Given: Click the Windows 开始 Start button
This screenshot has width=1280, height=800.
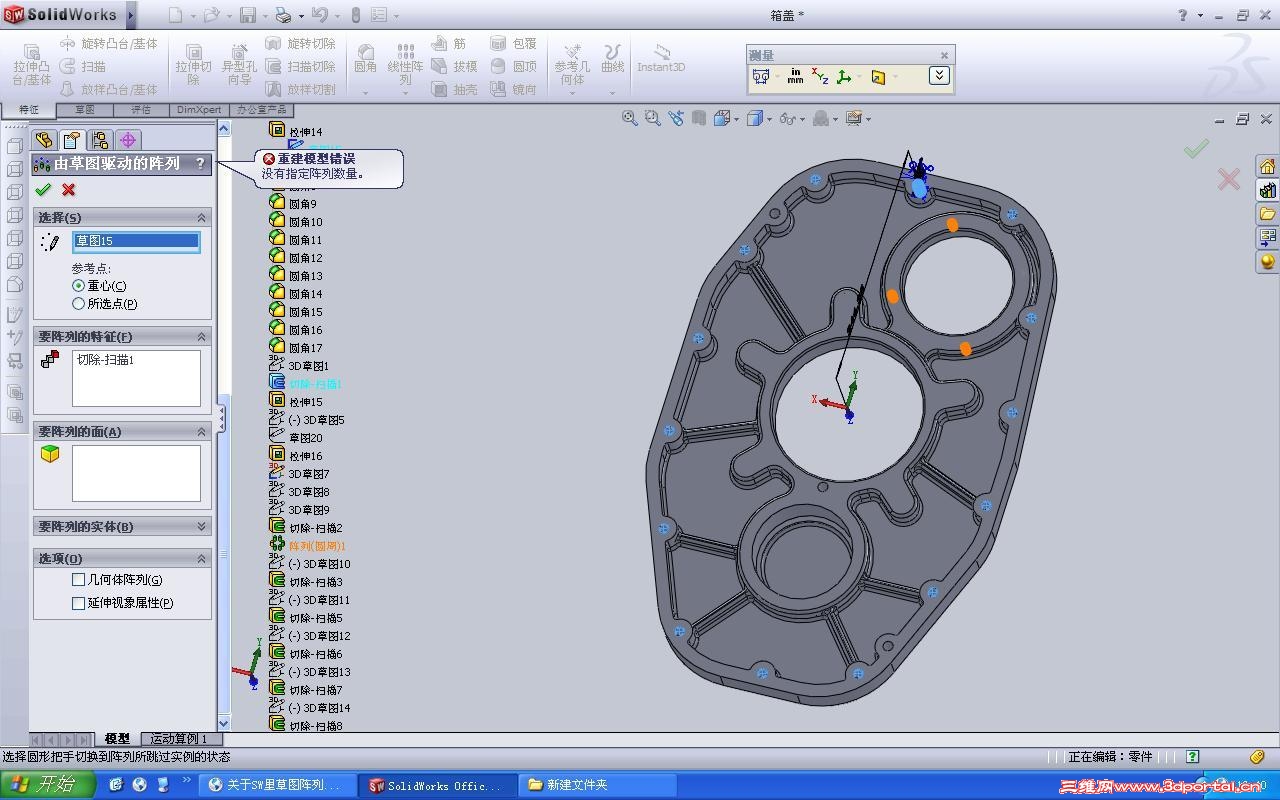Looking at the screenshot, I should point(48,785).
